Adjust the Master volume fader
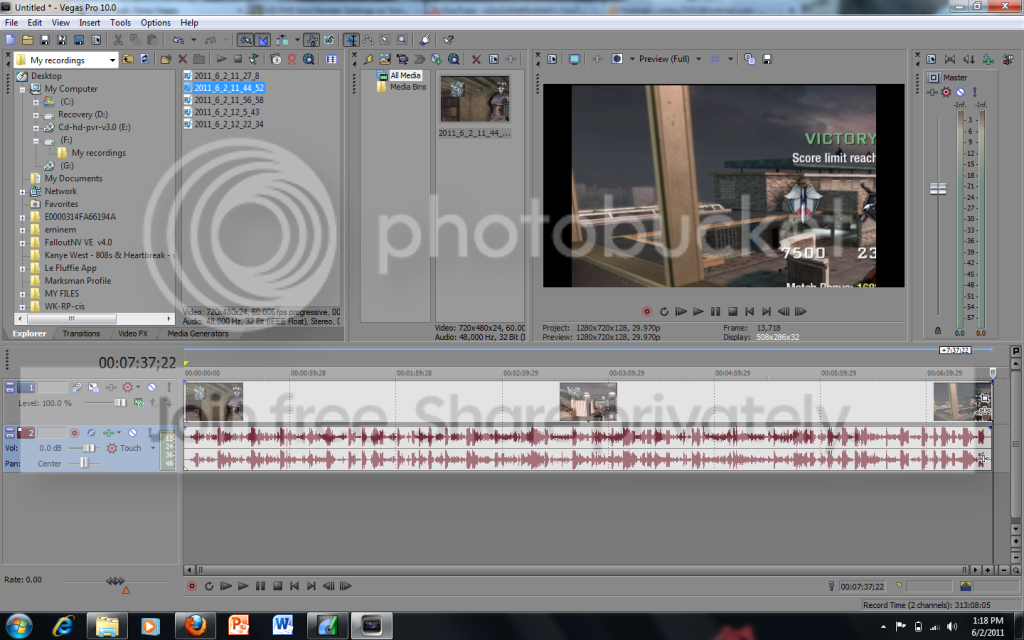Viewport: 1024px width, 640px height. 938,189
